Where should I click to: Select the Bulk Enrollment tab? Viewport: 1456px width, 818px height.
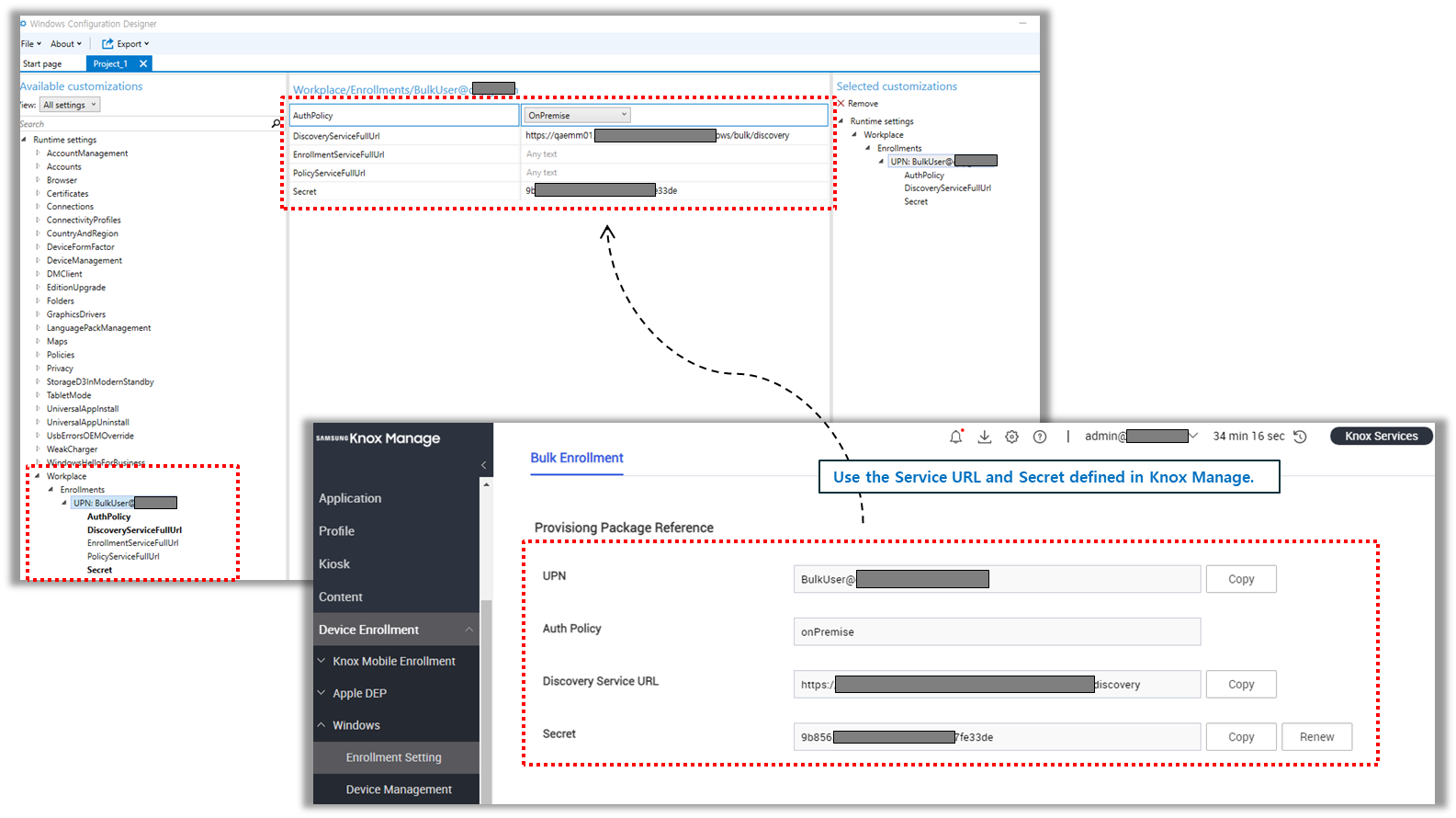[577, 458]
